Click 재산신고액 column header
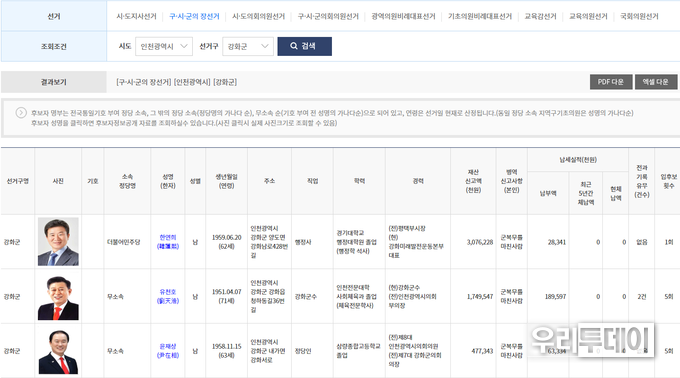This screenshot has height=378, width=680. coord(473,181)
